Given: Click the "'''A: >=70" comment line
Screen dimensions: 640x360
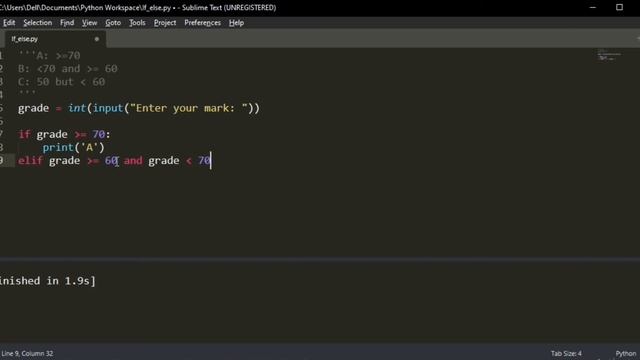Looking at the screenshot, I should 49,56.
